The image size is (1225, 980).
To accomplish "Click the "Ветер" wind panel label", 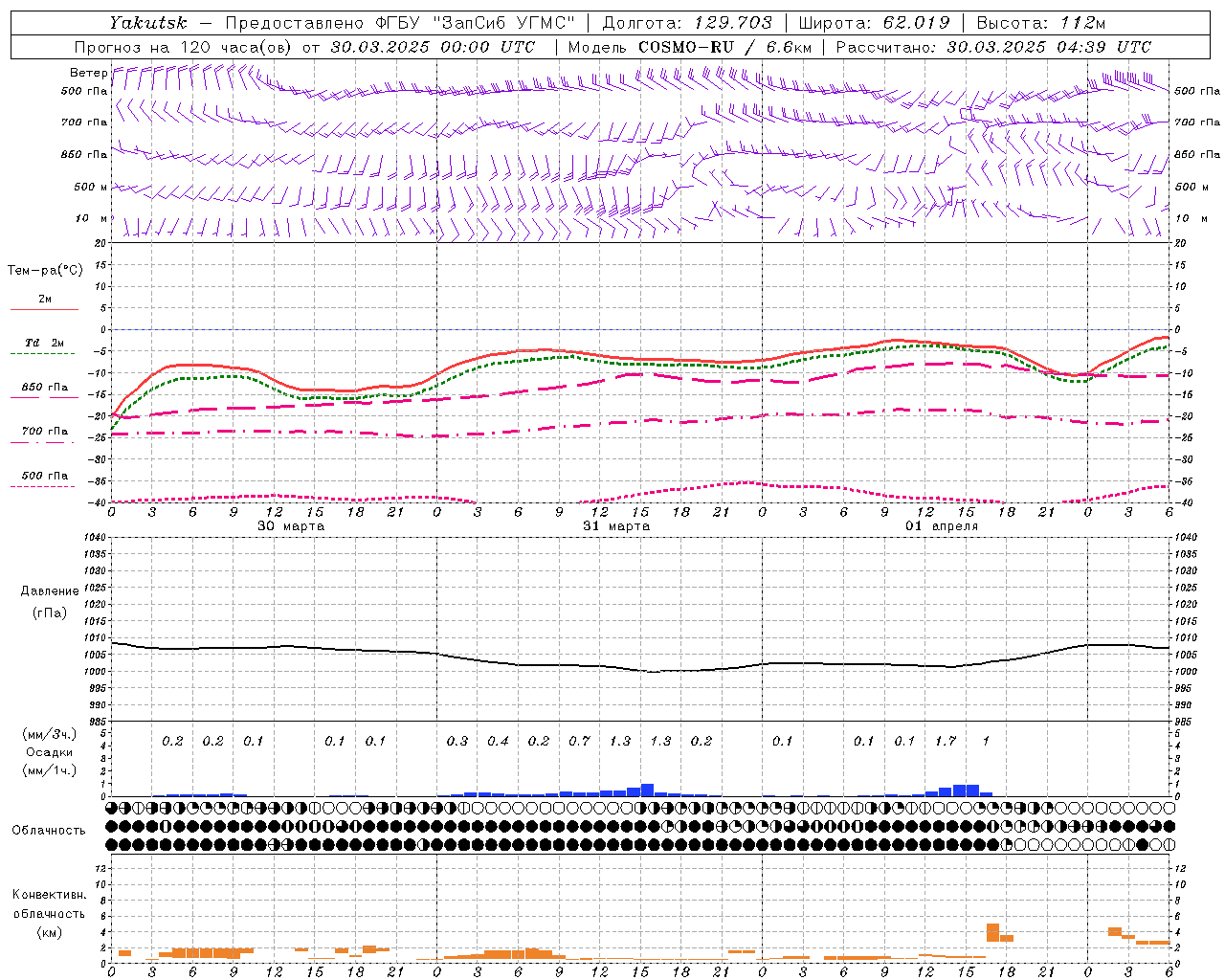I will click(88, 73).
